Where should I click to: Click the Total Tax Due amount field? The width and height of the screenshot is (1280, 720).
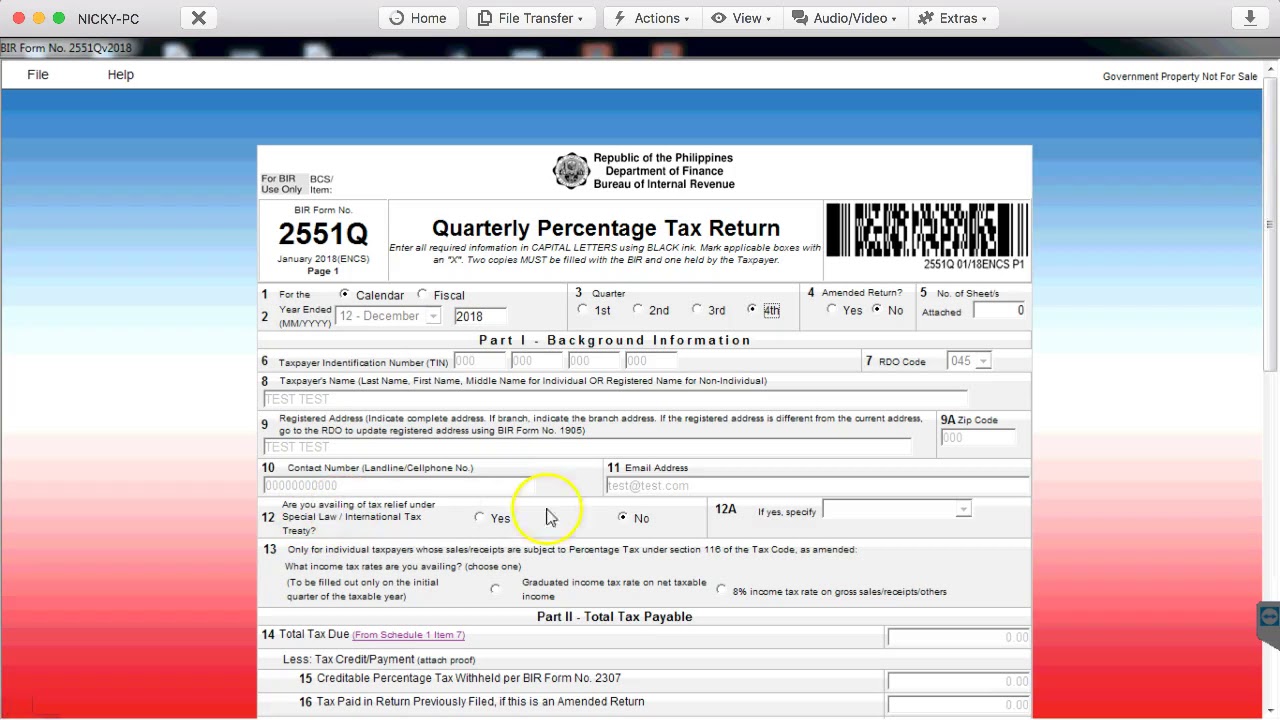(x=958, y=637)
